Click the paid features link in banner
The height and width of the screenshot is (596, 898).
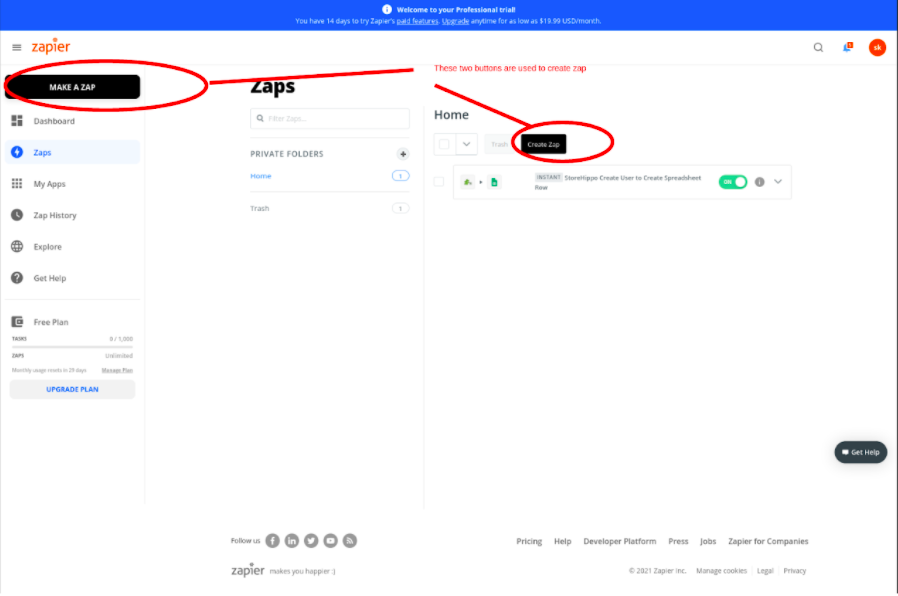pyautogui.click(x=418, y=21)
